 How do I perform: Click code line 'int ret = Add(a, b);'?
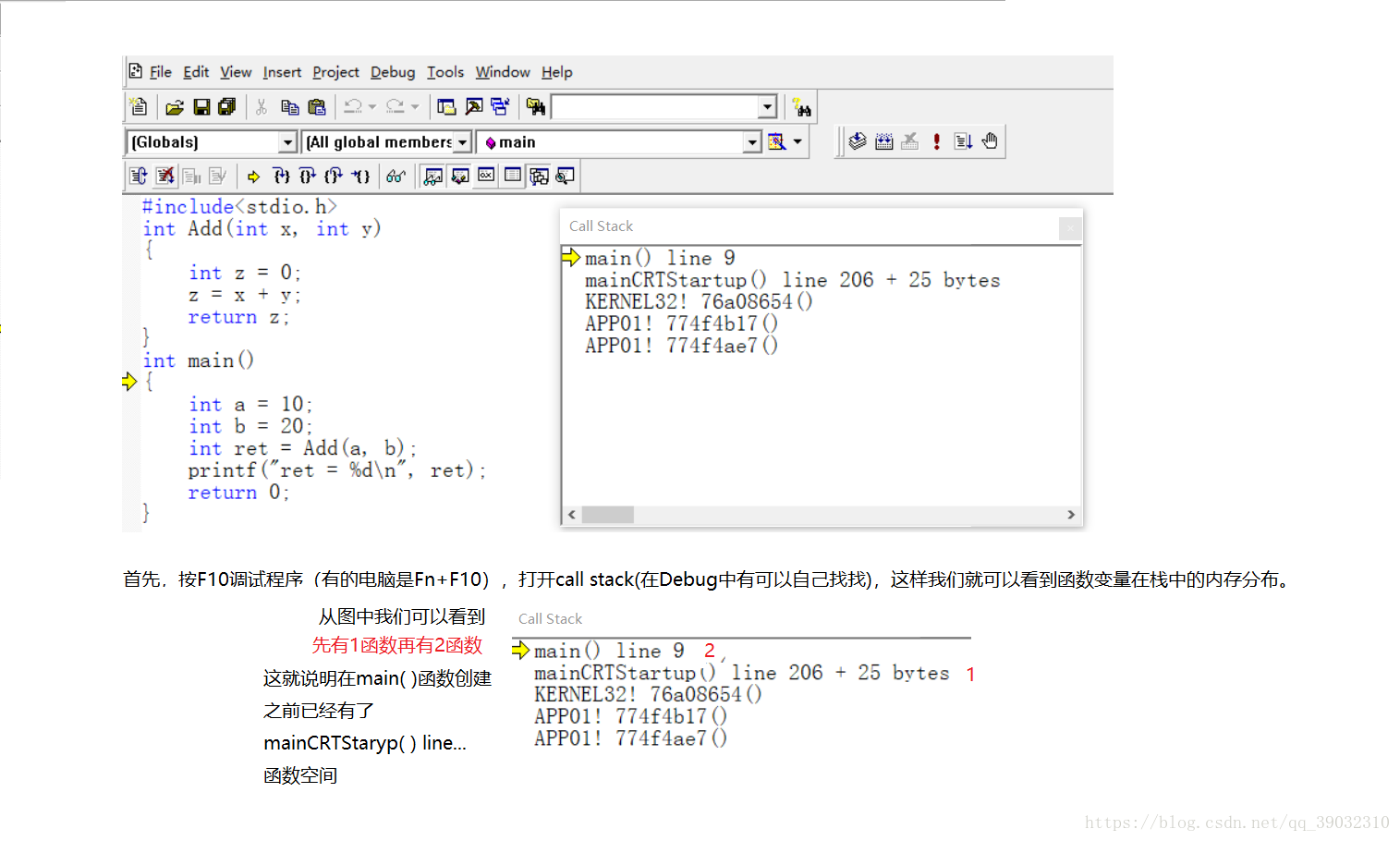[x=302, y=448]
